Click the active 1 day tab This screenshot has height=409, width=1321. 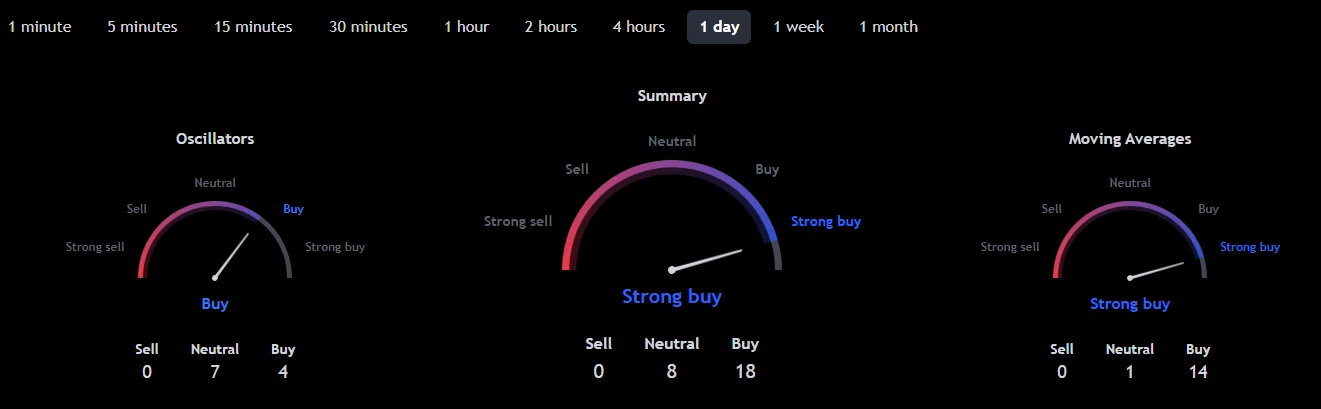tap(719, 27)
